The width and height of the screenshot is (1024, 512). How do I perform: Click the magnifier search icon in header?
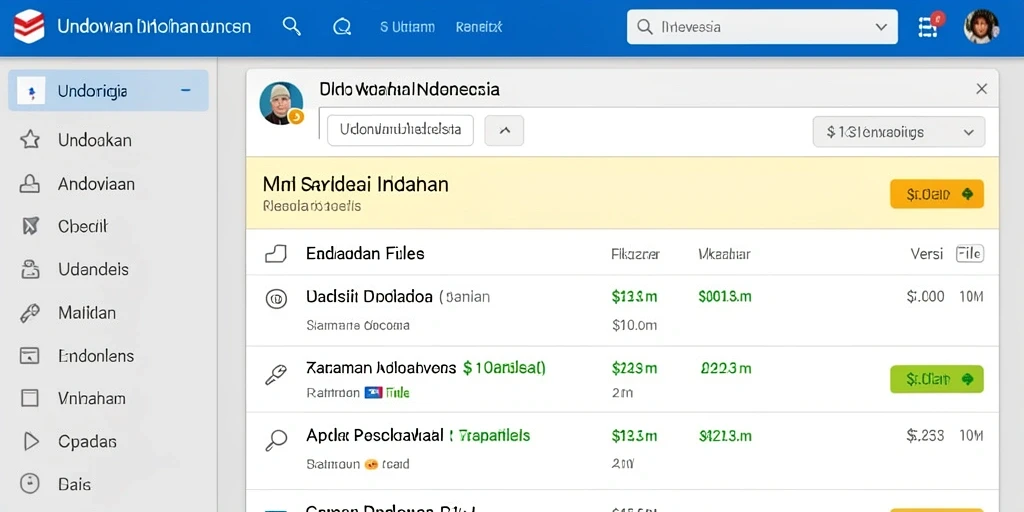click(x=291, y=26)
